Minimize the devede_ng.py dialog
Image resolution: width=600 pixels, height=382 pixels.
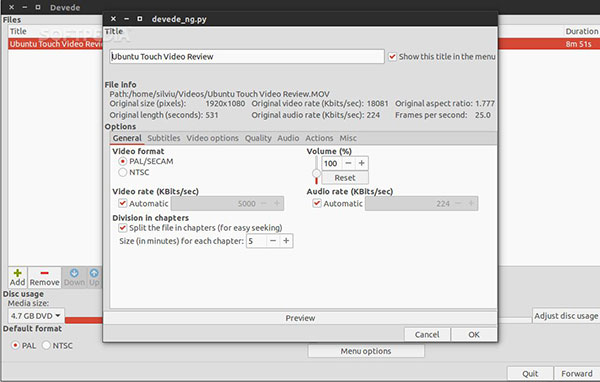127,19
